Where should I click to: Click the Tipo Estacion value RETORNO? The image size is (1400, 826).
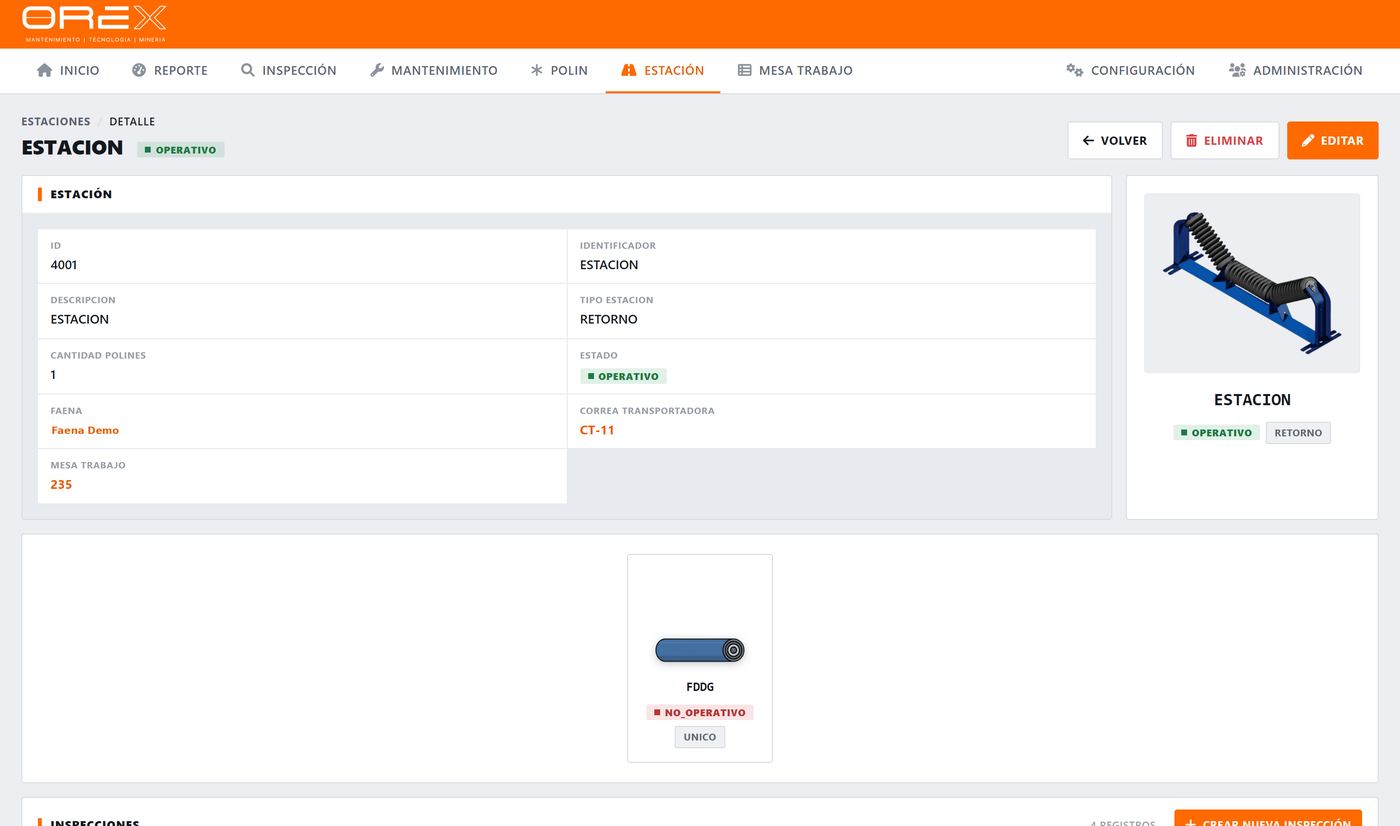(x=609, y=319)
